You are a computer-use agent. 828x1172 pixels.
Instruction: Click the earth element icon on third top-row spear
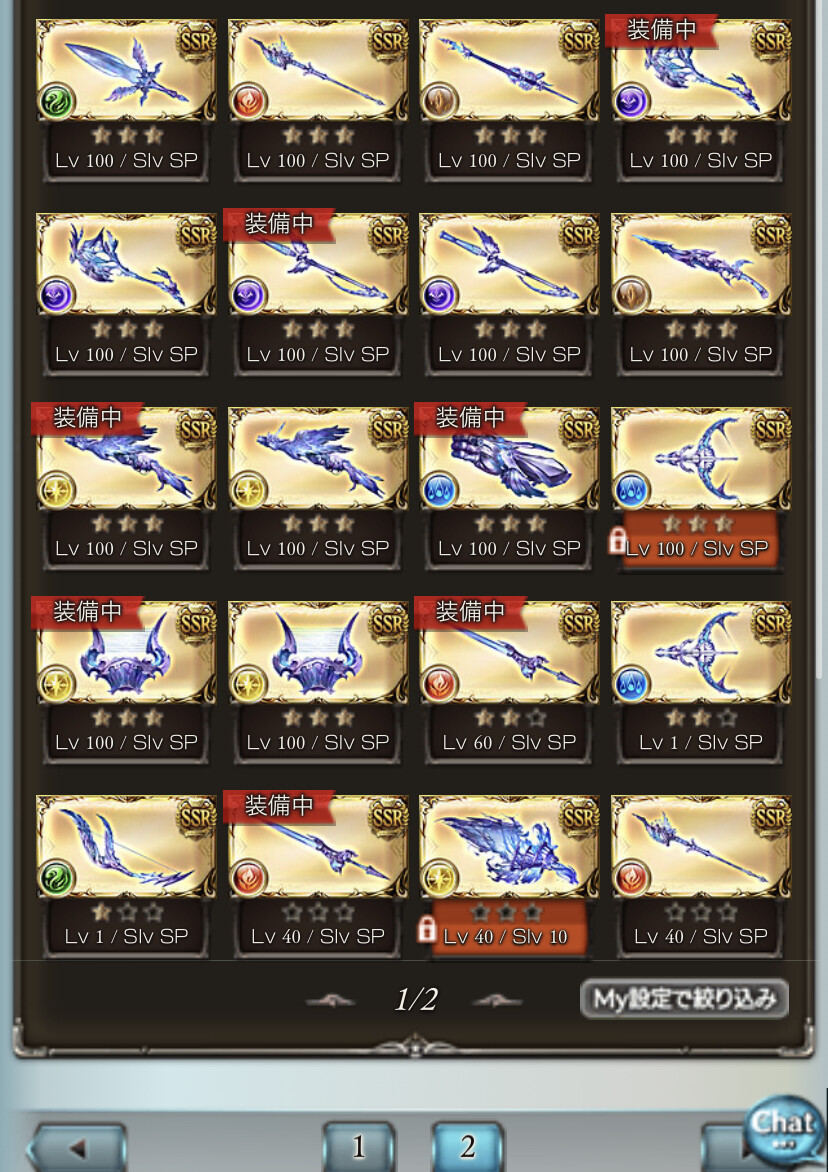(439, 102)
